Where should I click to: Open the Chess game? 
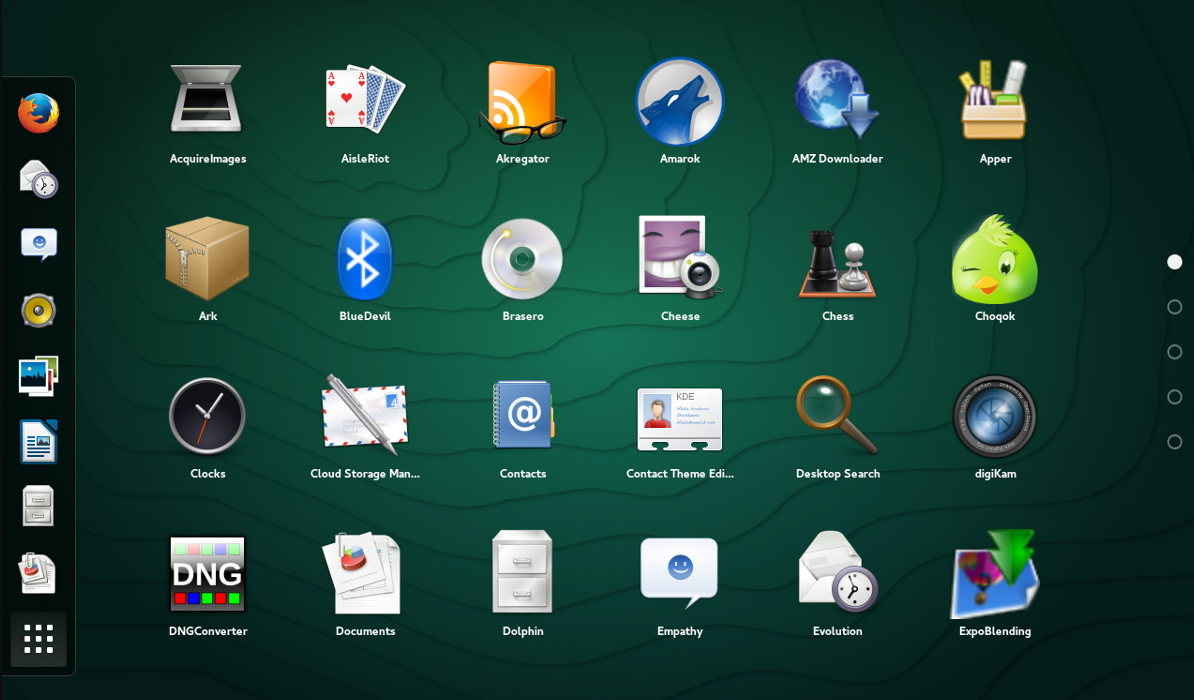tap(838, 264)
